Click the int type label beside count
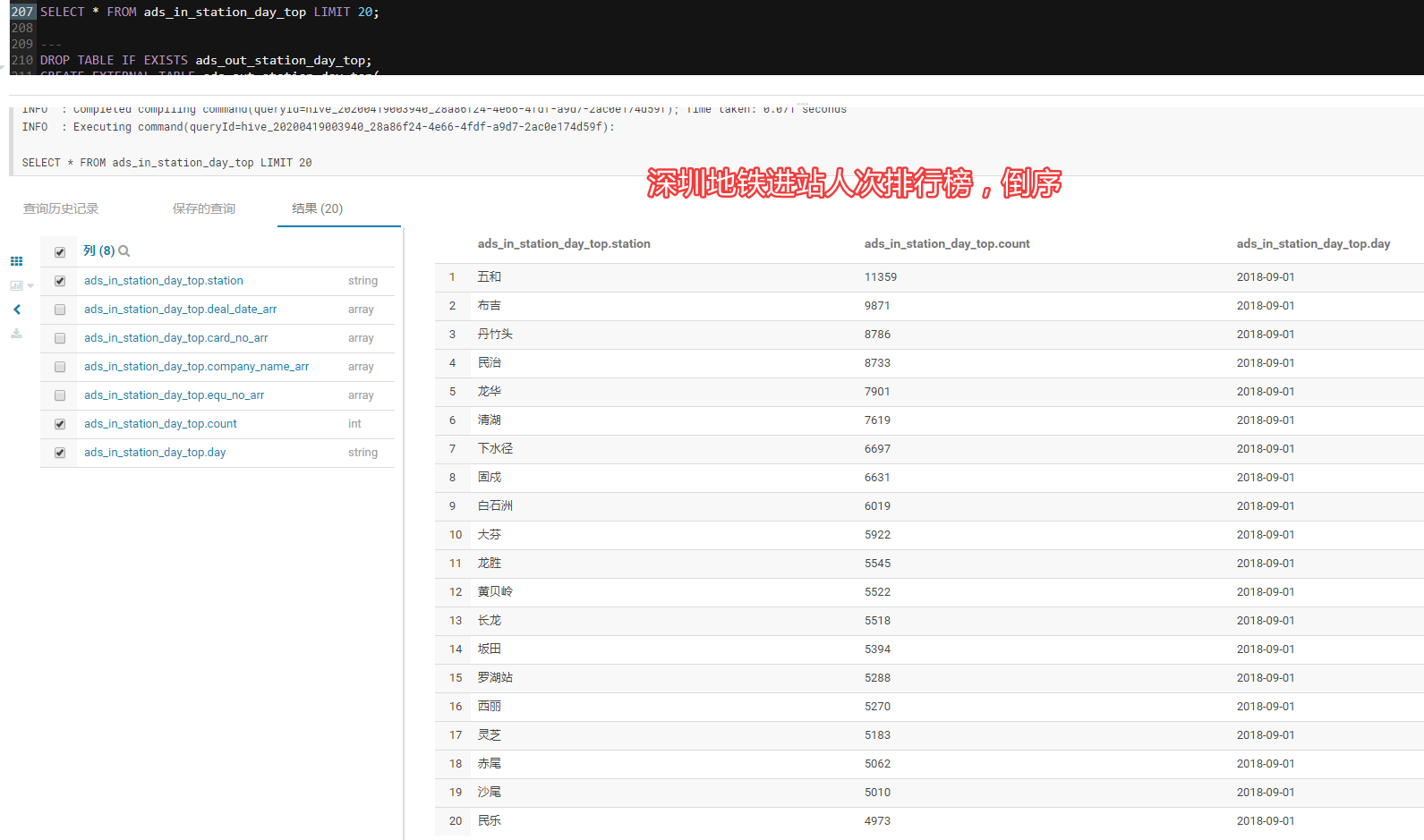Image resolution: width=1424 pixels, height=840 pixels. (354, 424)
